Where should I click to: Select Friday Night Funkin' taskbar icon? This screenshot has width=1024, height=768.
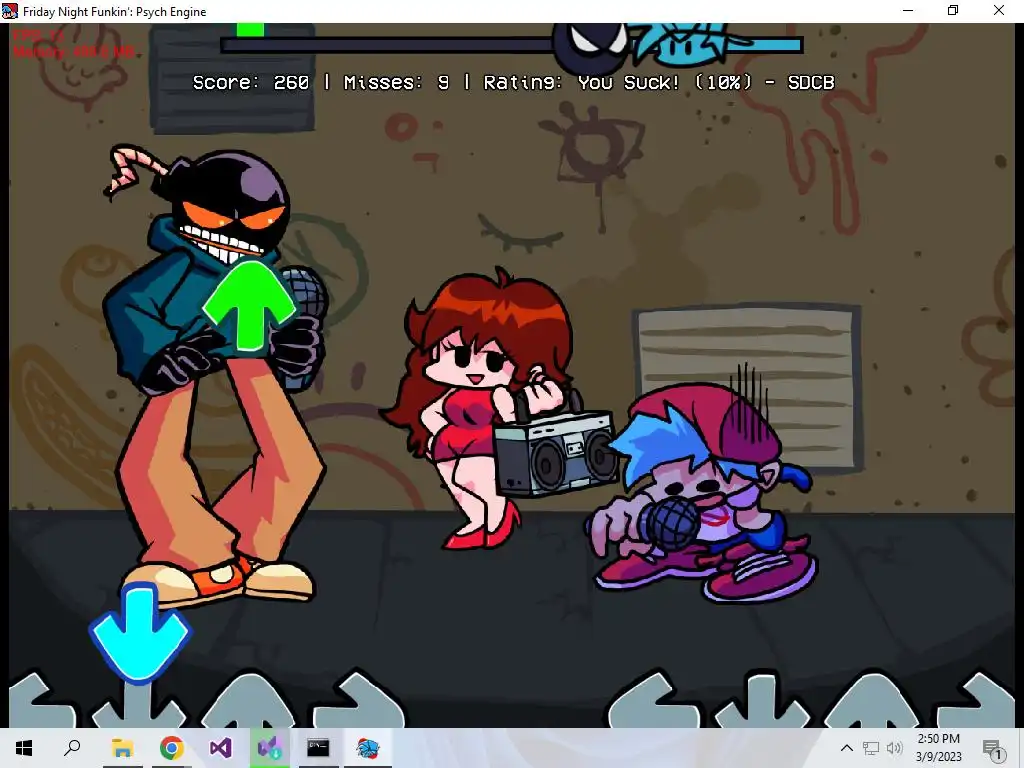point(368,748)
